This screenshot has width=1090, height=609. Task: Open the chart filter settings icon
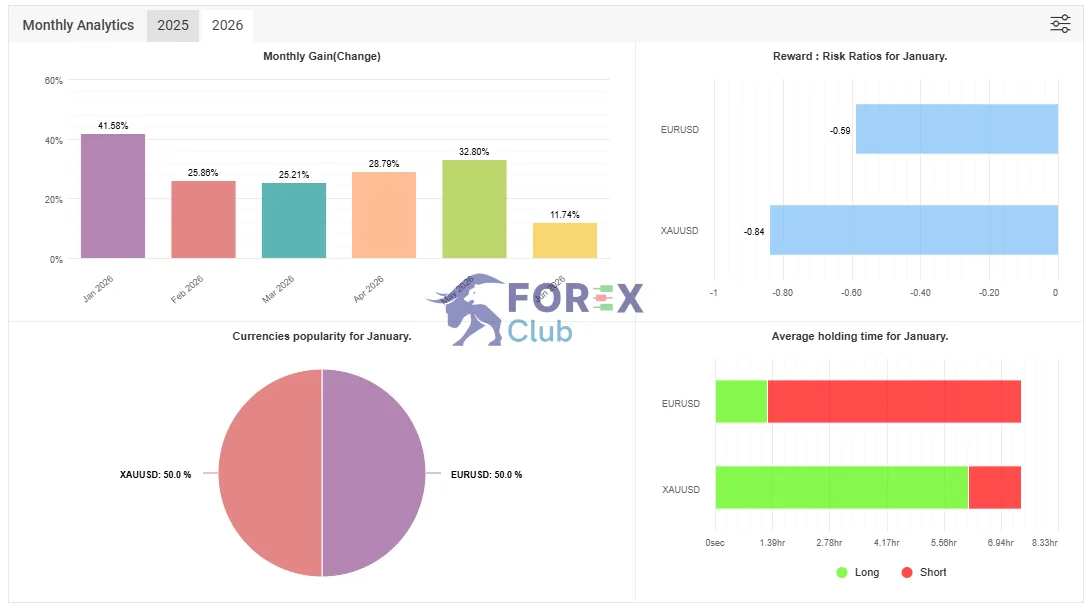click(1060, 24)
